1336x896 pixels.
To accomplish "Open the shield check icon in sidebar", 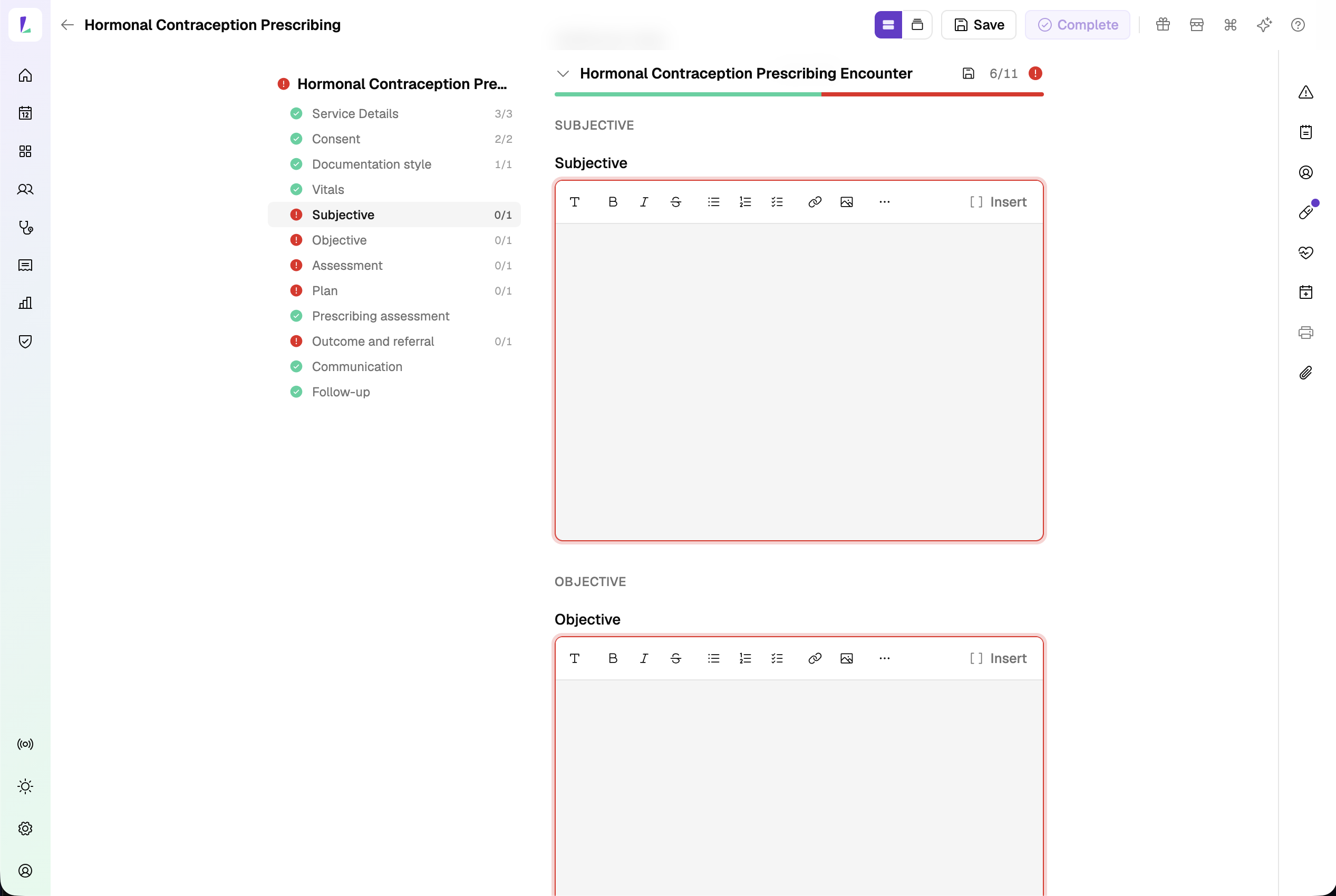I will coord(25,341).
